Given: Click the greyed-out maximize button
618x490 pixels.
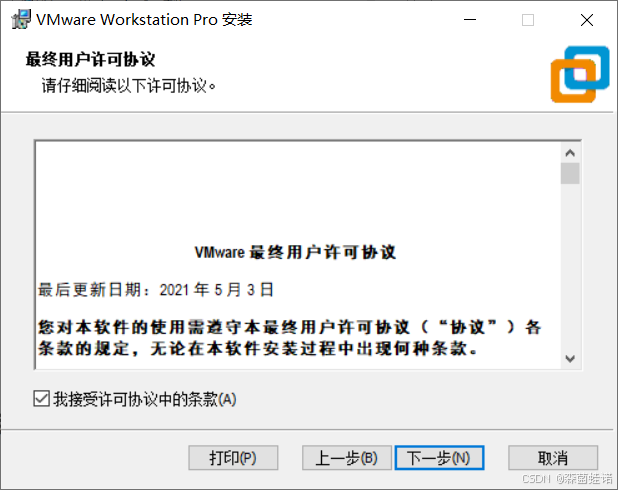Looking at the screenshot, I should [x=528, y=20].
